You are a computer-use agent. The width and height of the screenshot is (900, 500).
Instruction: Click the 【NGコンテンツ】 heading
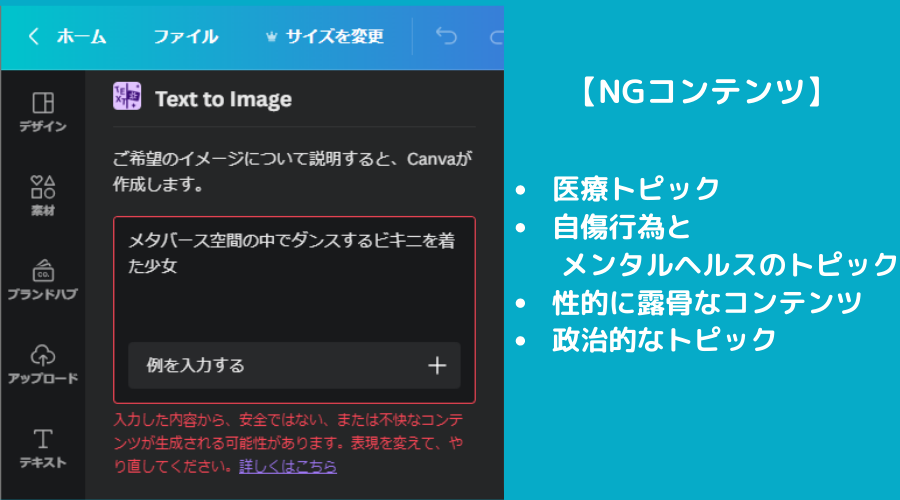(702, 92)
